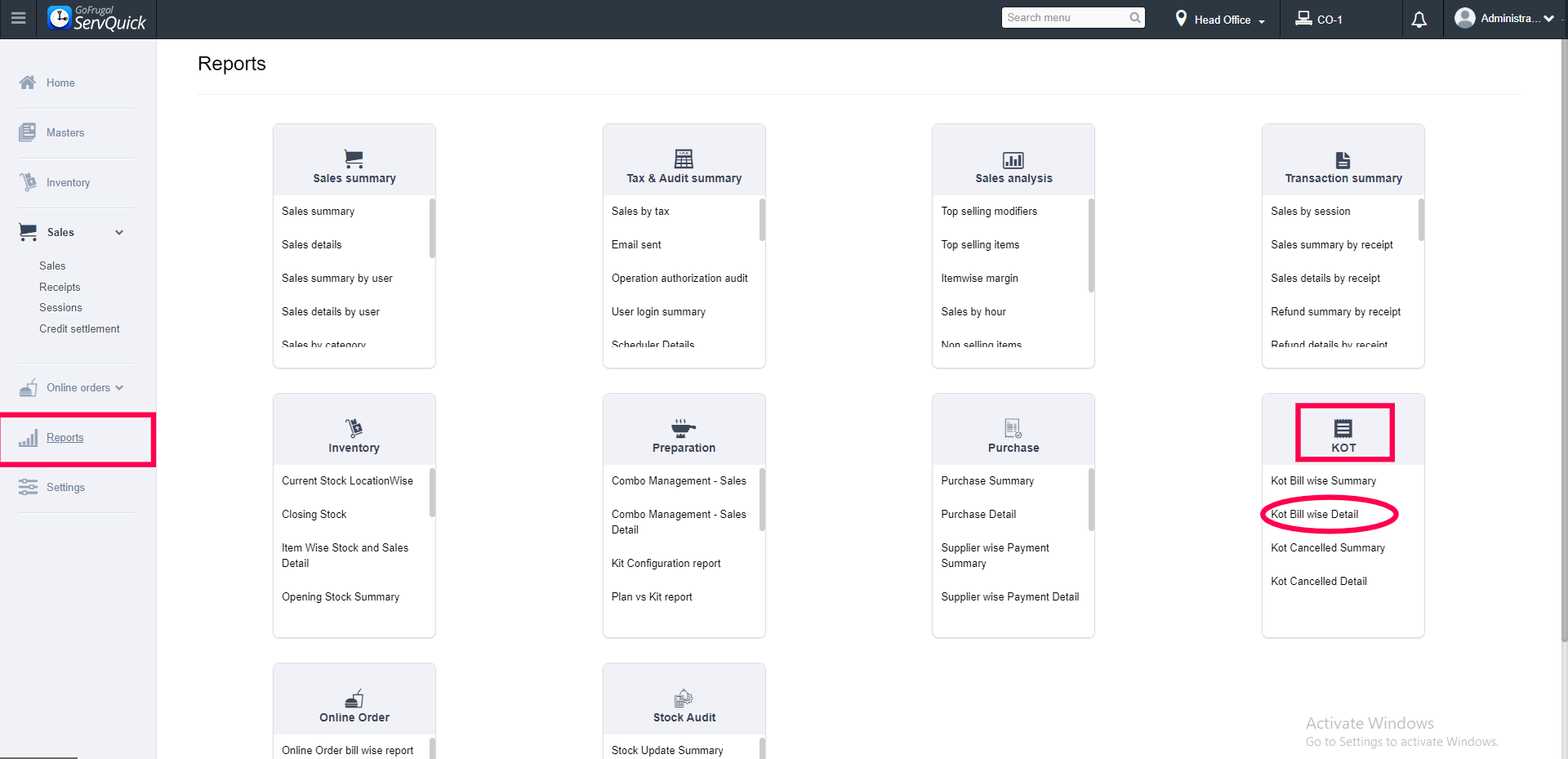
Task: Open the Plan vs Kit report
Action: pos(652,596)
